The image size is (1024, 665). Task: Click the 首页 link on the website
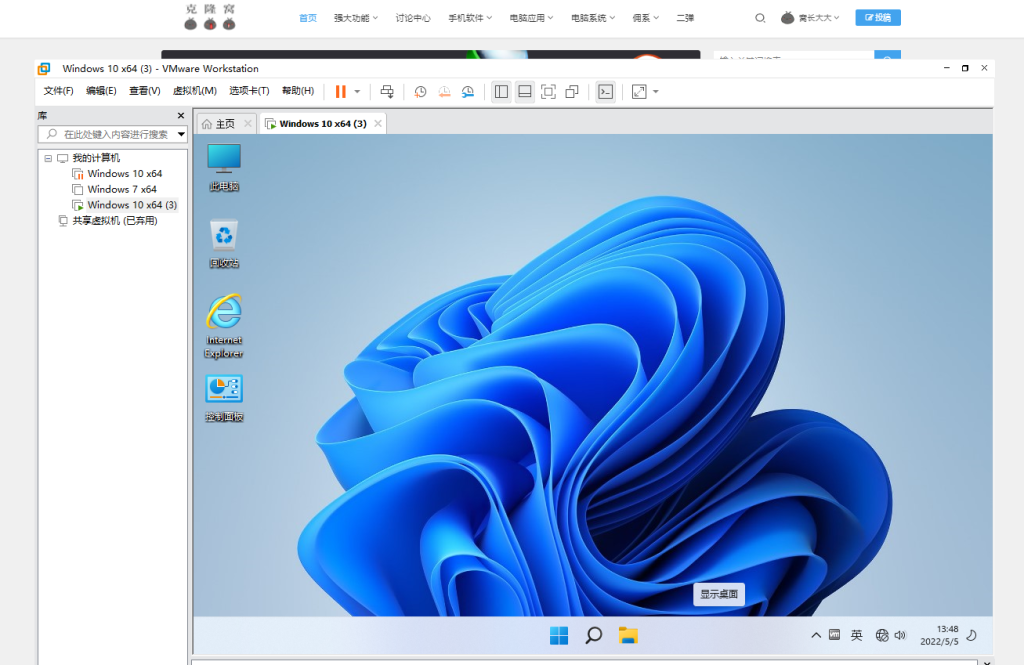[x=308, y=18]
